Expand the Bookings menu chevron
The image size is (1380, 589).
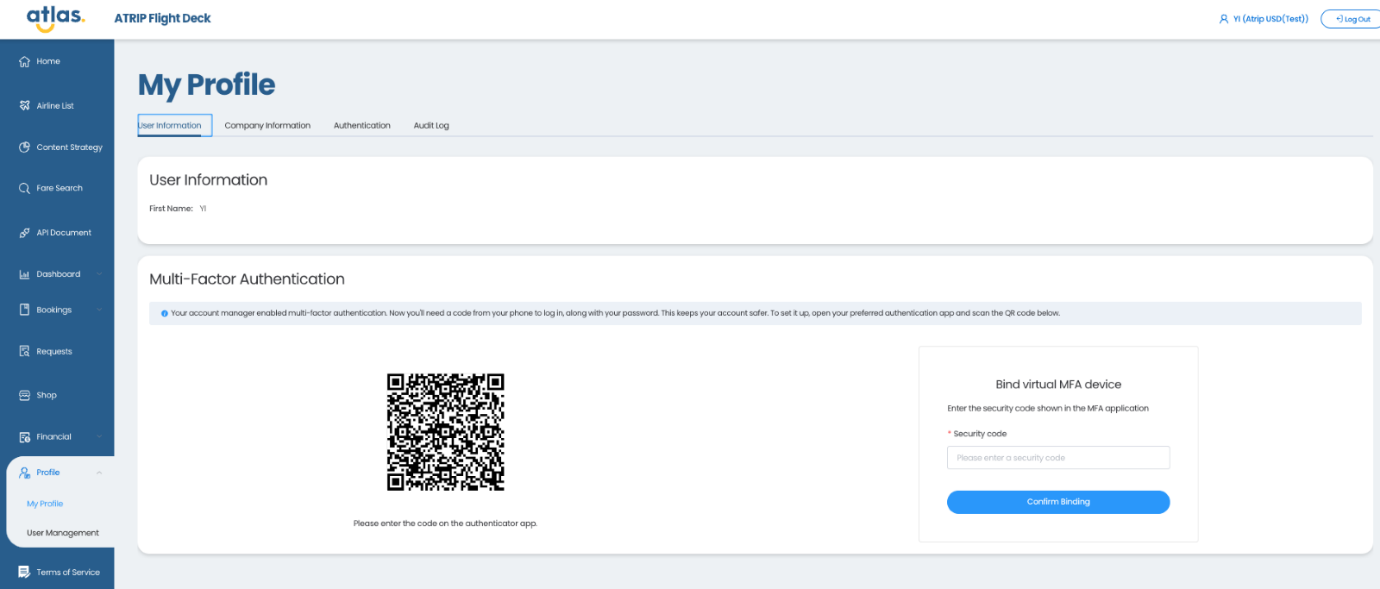[99, 310]
